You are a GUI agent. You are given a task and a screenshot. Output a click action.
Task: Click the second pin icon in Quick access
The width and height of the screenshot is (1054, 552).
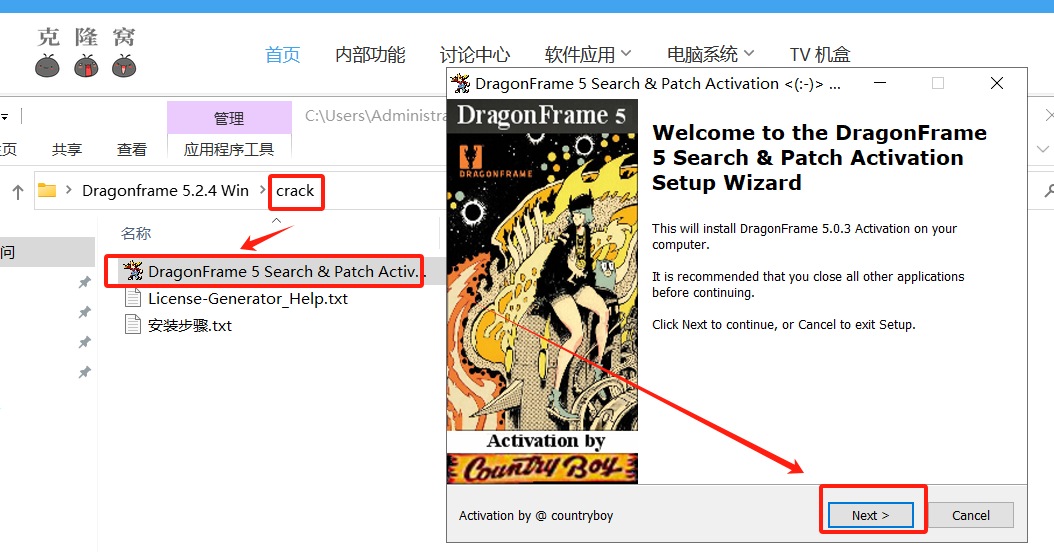(84, 312)
